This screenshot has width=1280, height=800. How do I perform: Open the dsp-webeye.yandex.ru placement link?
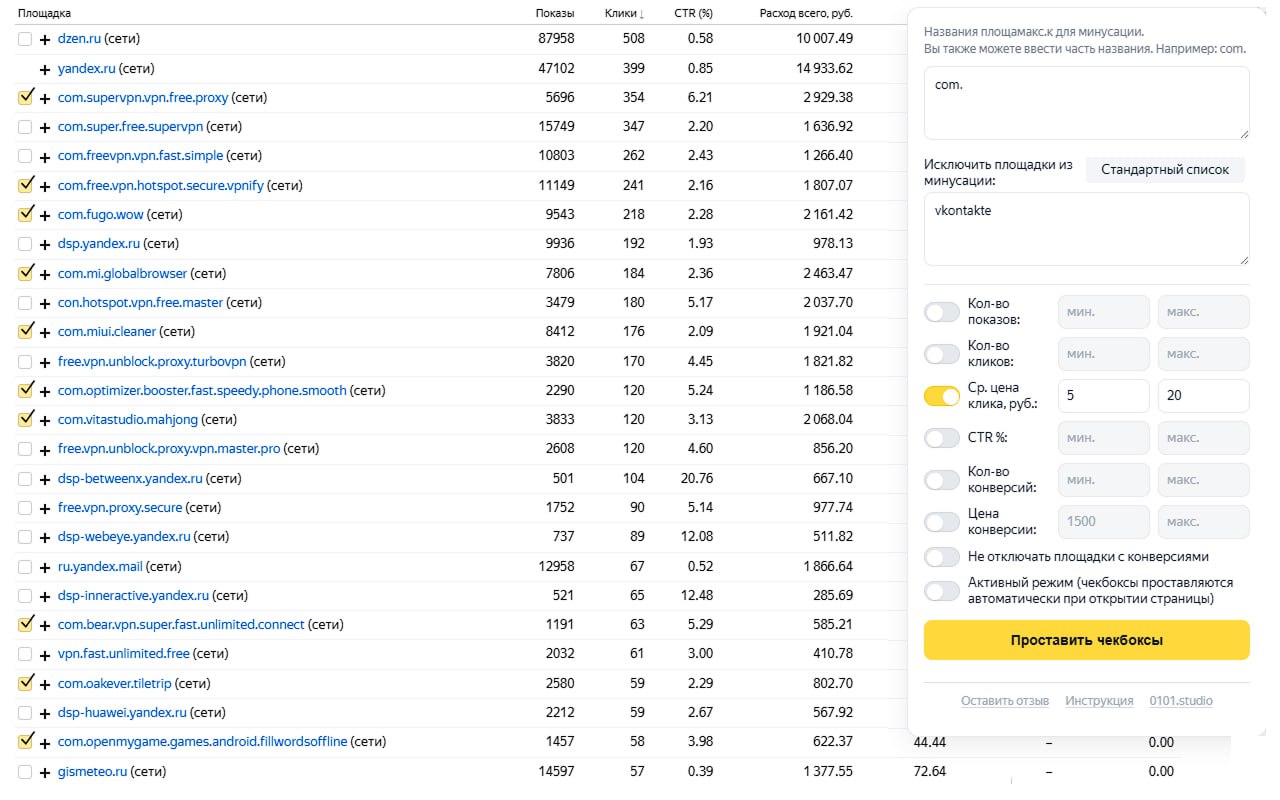[124, 537]
